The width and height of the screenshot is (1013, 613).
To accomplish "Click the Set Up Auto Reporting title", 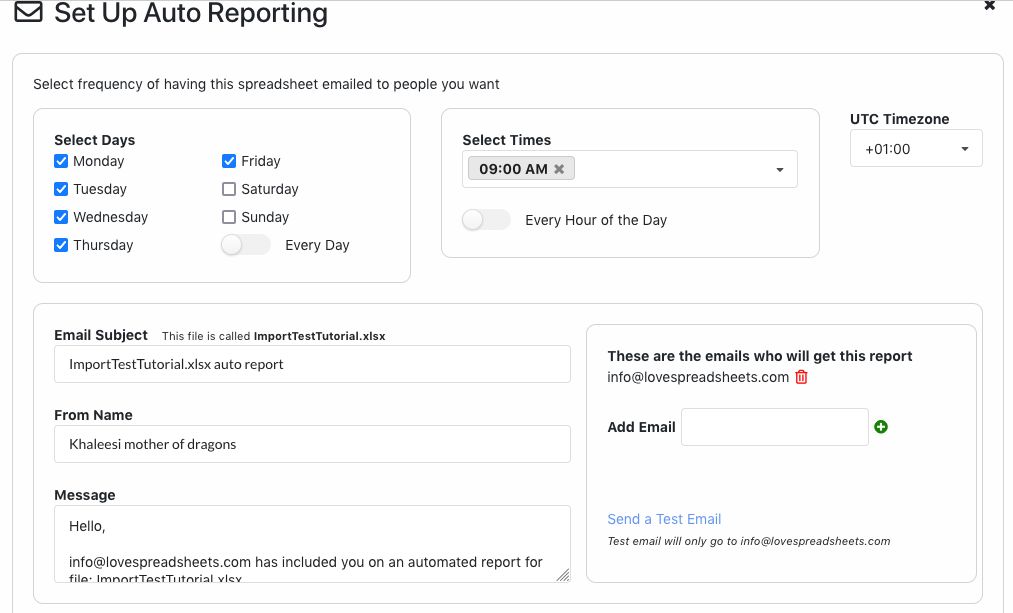I will [x=191, y=13].
